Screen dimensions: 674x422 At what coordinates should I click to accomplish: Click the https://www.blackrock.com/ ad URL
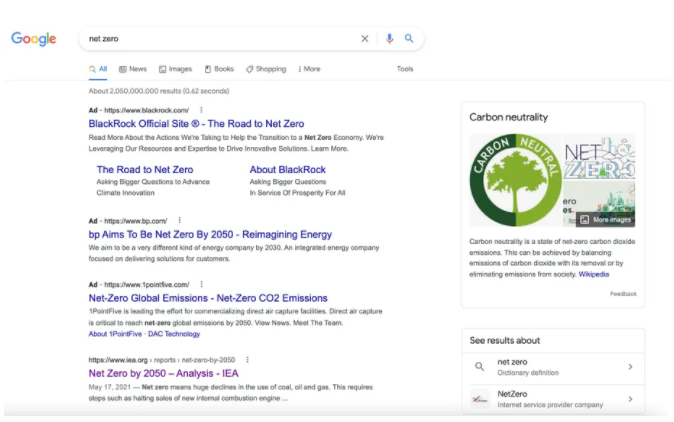tap(147, 110)
